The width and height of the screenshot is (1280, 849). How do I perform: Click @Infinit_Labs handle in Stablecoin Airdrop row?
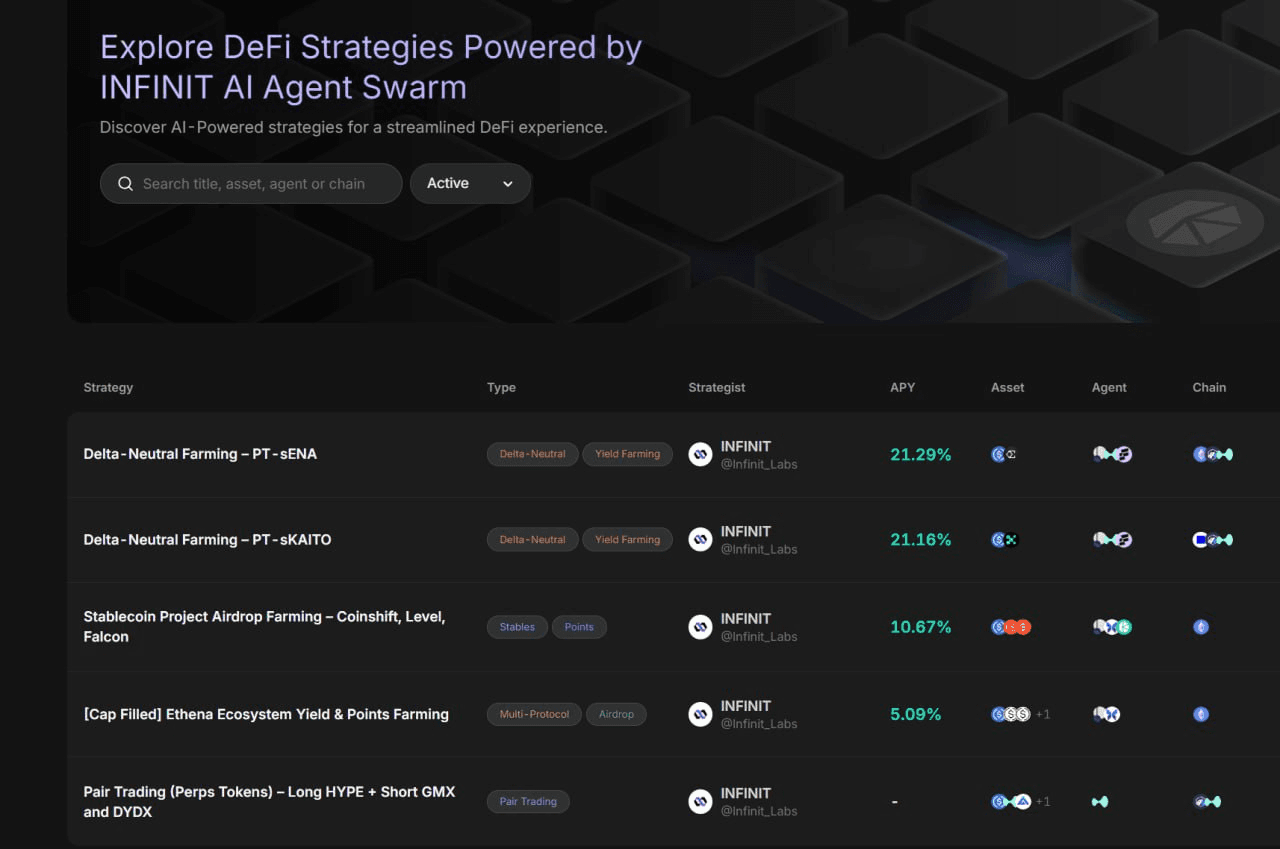pos(759,636)
